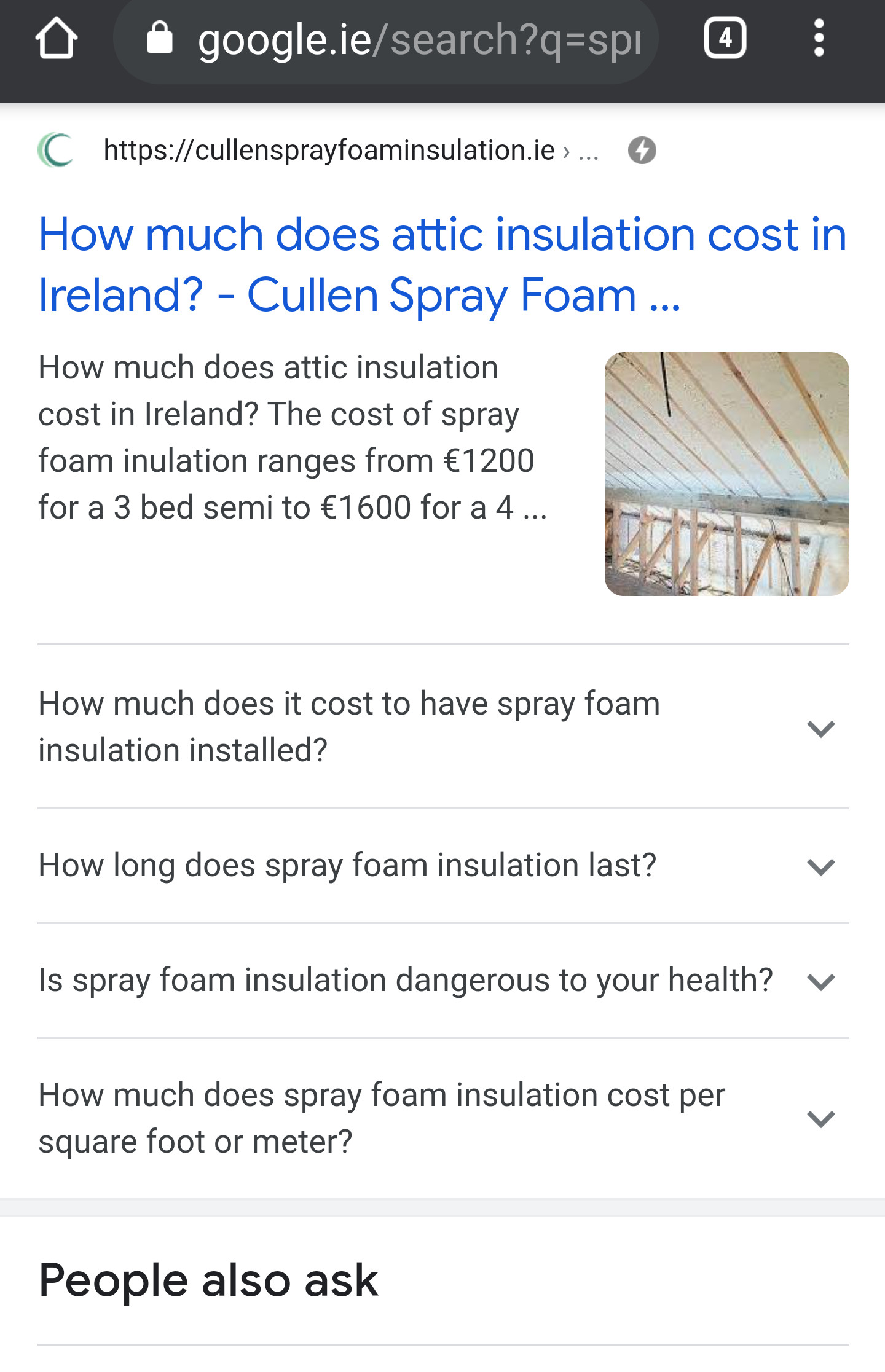This screenshot has width=885, height=1372.
Task: Open the three-dot browser menu
Action: click(x=819, y=39)
